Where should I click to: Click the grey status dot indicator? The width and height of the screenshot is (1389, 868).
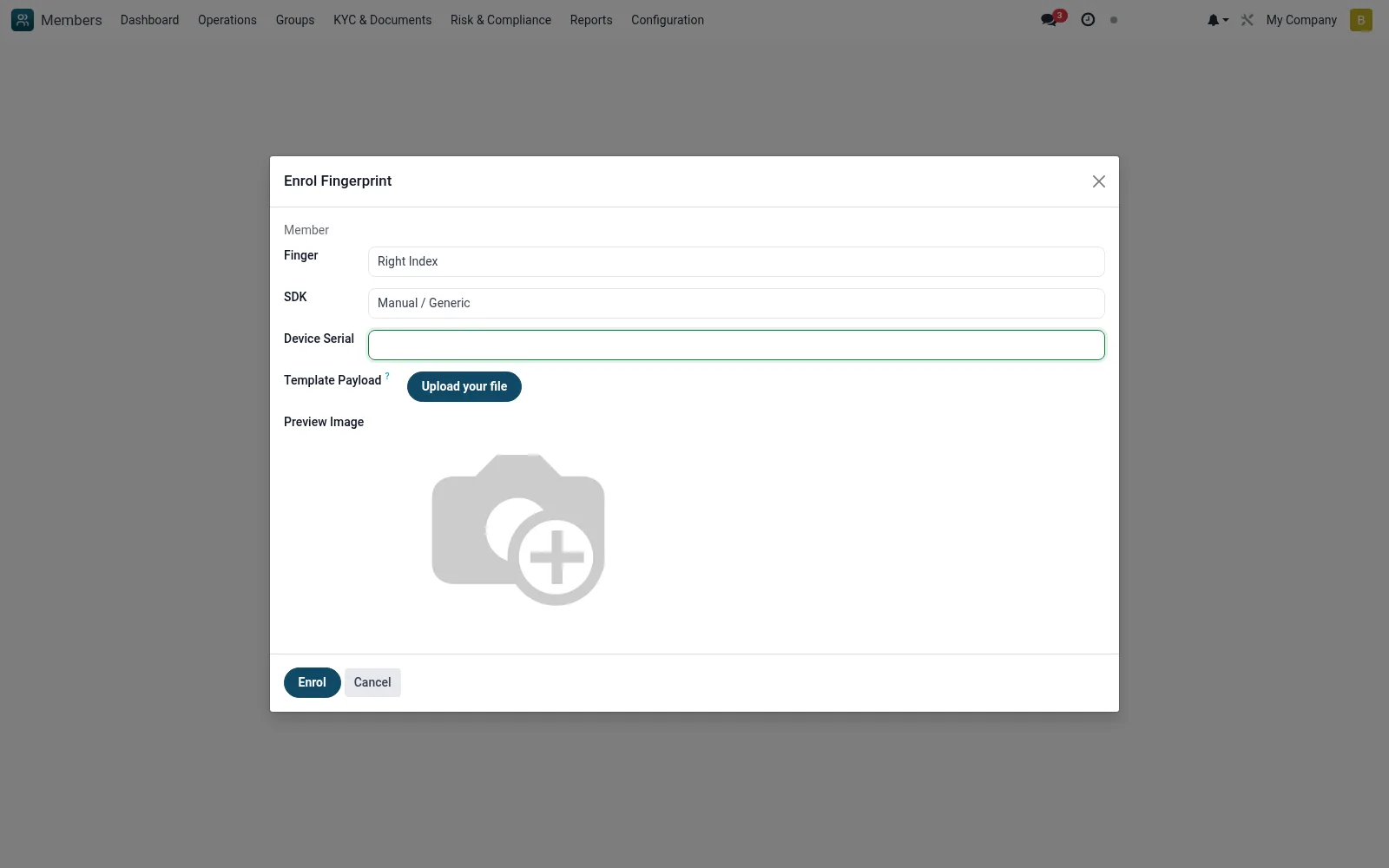[1114, 20]
